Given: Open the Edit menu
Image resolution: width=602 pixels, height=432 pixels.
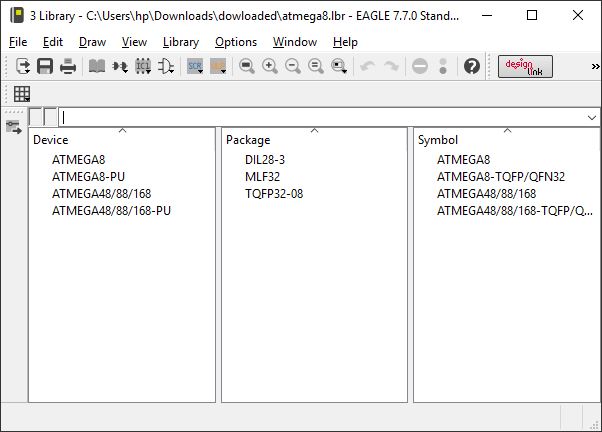Looking at the screenshot, I should click(x=53, y=42).
